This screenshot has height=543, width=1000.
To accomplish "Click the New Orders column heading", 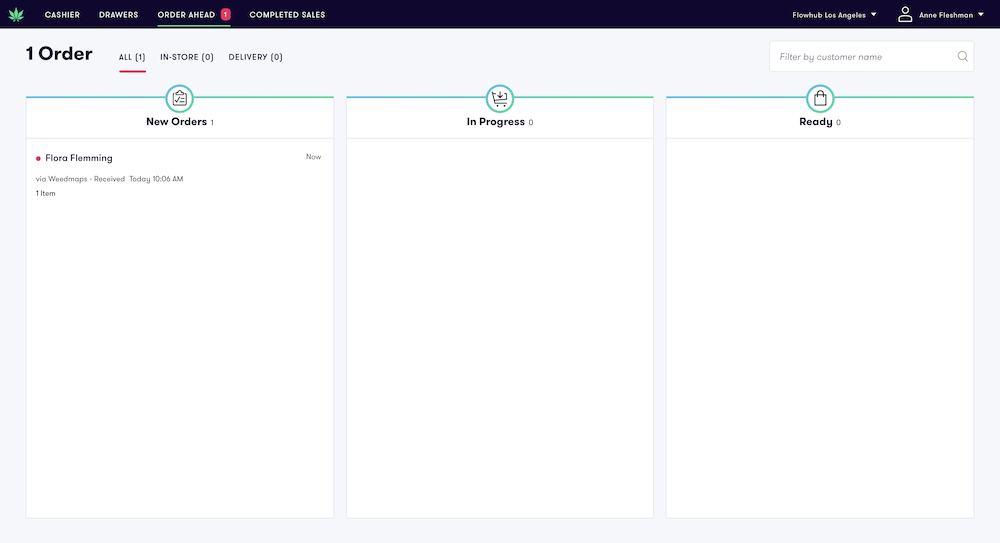I will pos(176,122).
